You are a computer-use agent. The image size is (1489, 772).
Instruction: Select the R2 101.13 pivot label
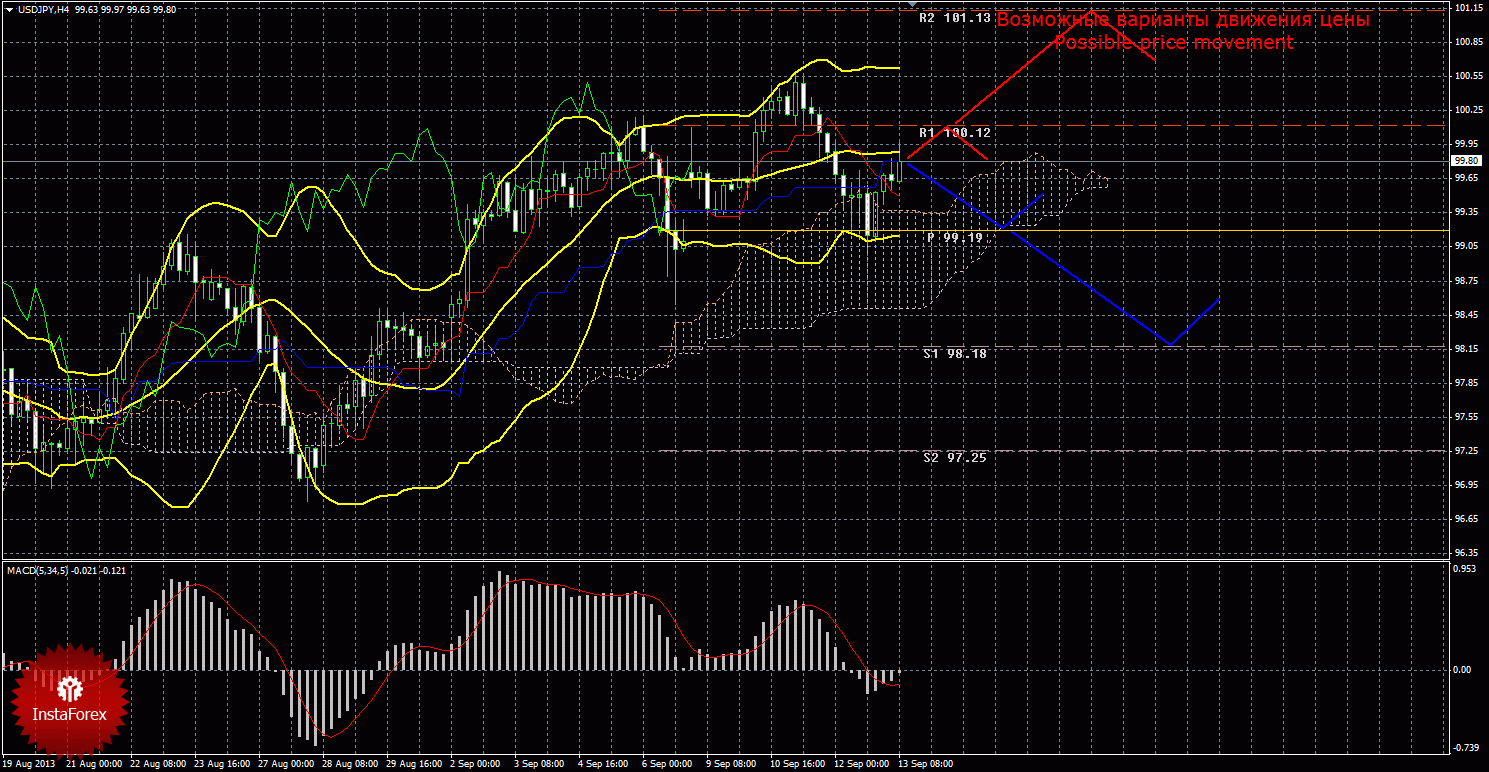coord(955,18)
